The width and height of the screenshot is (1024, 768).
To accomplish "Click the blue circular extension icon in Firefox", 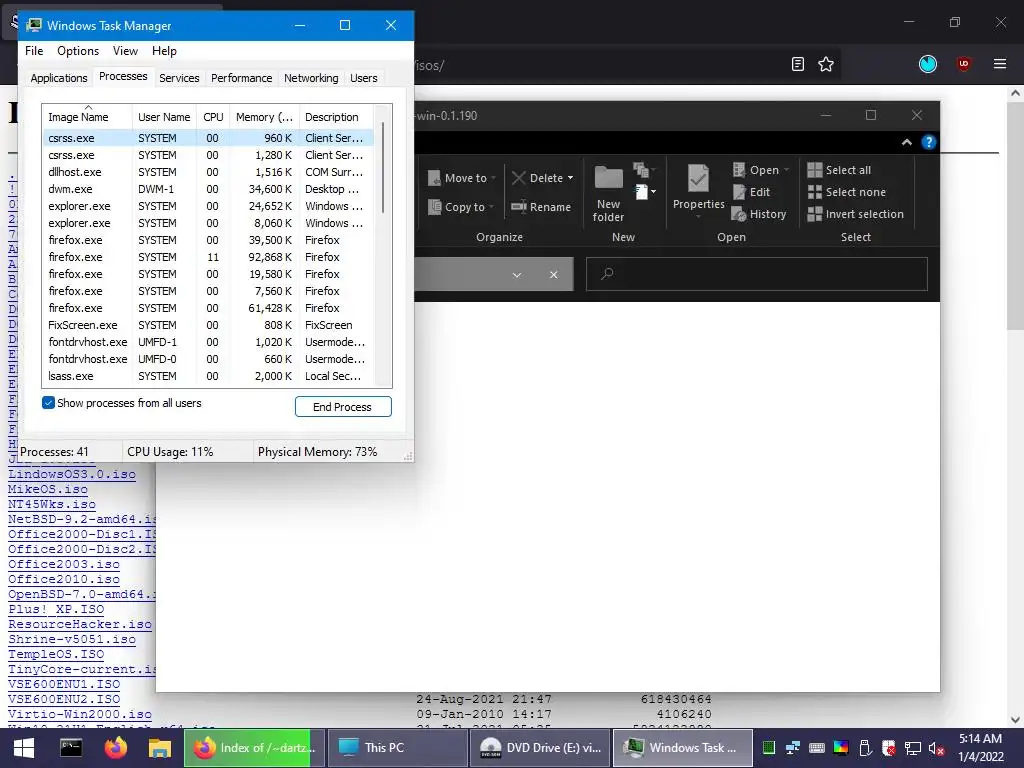I will point(927,64).
